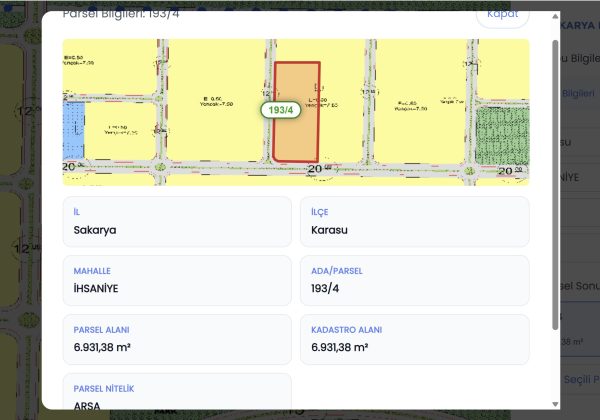Click the scrollbar up arrow
600x420 pixels.
(555, 16)
